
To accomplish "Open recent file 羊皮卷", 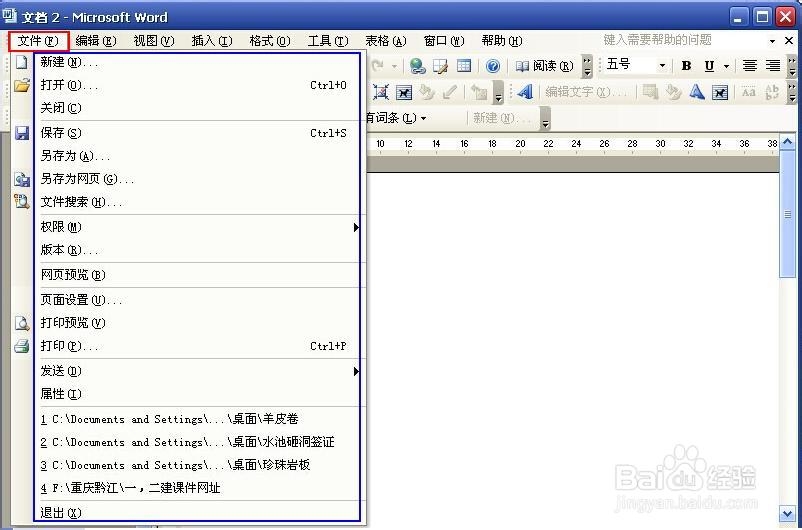I will pyautogui.click(x=197, y=419).
